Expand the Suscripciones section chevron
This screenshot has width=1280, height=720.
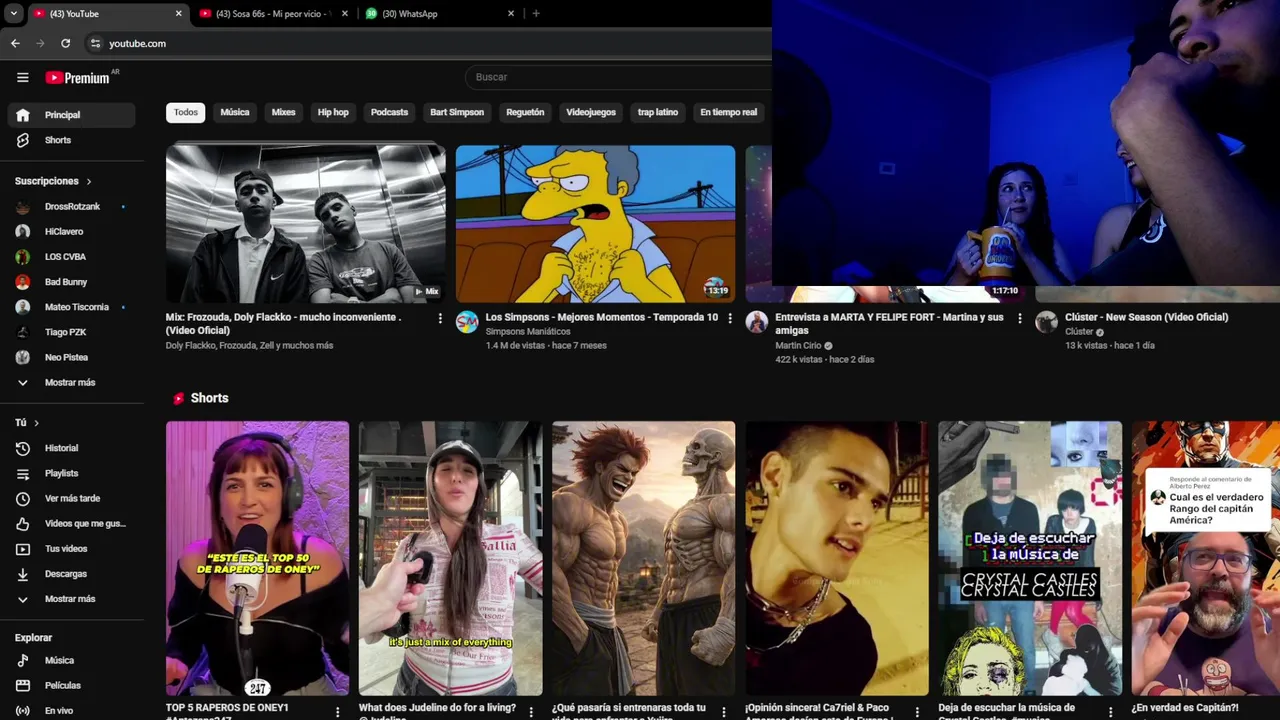click(89, 181)
